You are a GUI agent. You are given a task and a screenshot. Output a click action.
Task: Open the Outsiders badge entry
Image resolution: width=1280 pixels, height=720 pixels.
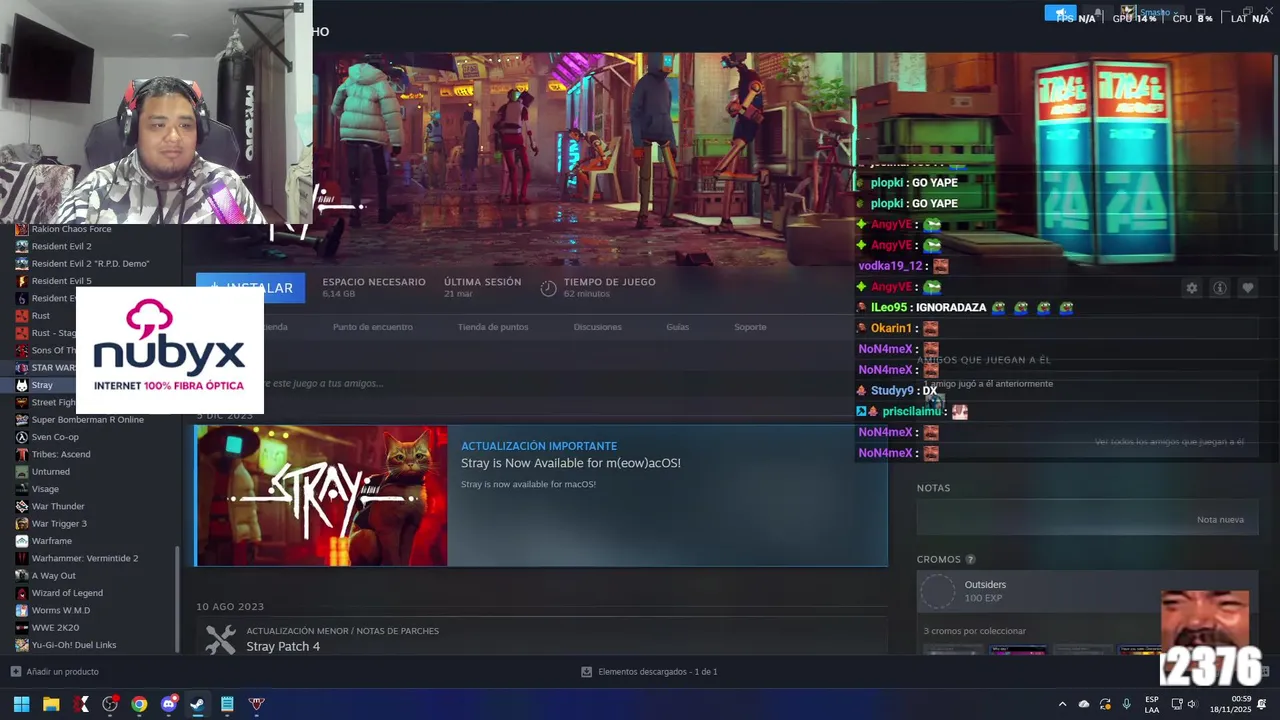point(1087,591)
